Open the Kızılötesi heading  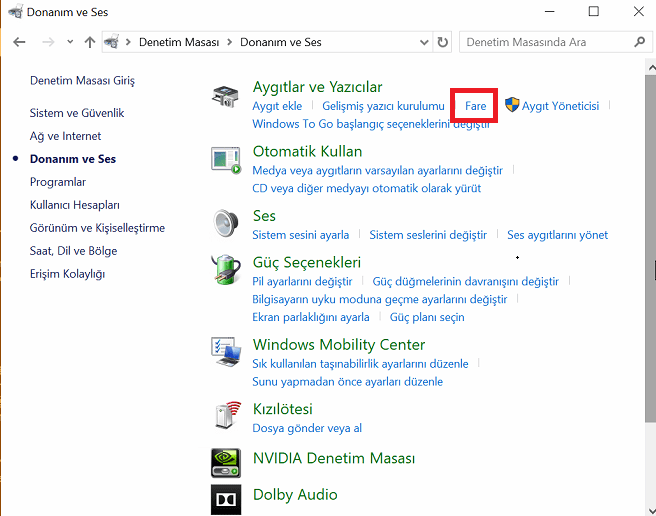coord(282,409)
